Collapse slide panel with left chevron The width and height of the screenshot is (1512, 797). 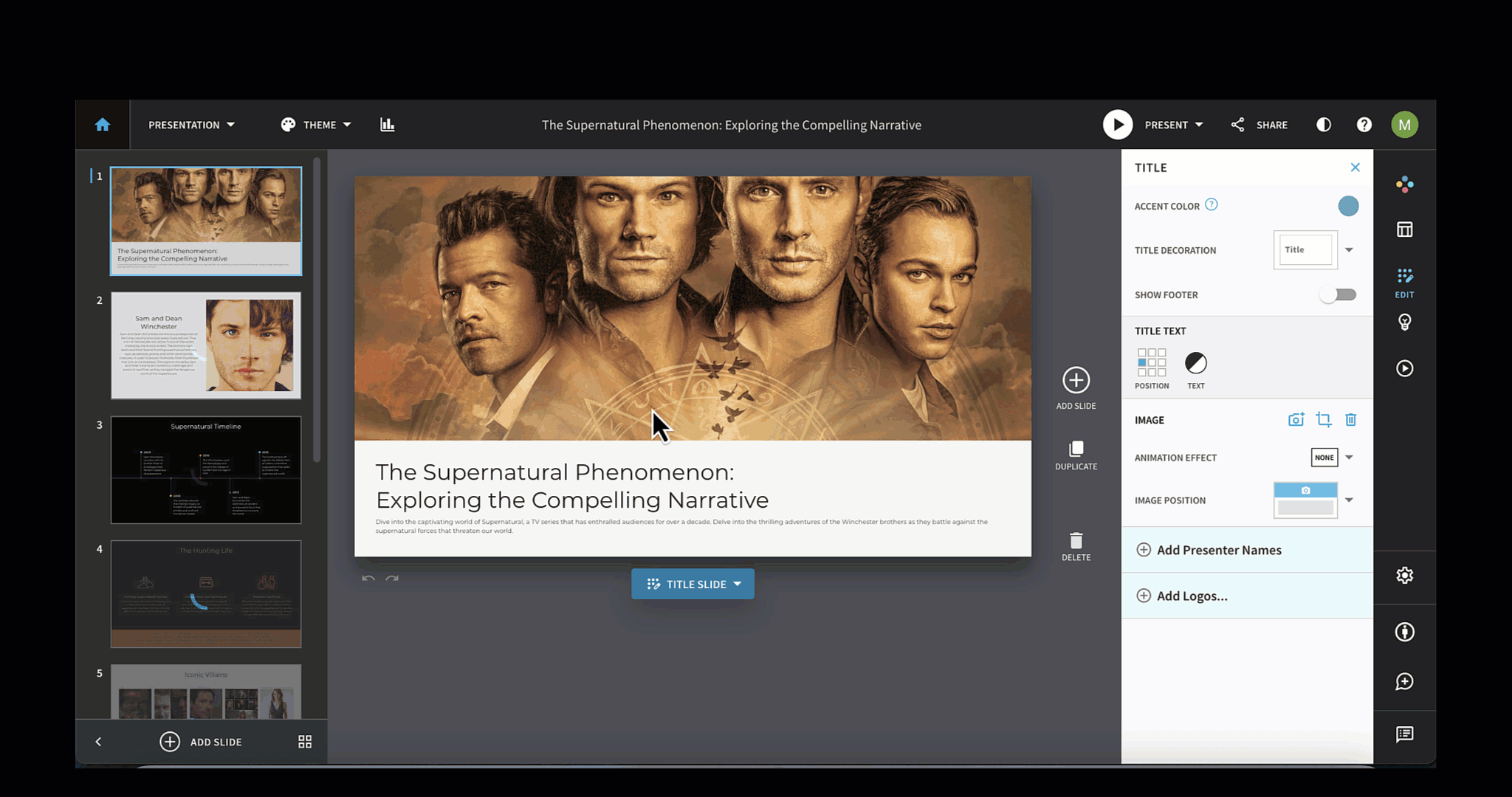(98, 742)
